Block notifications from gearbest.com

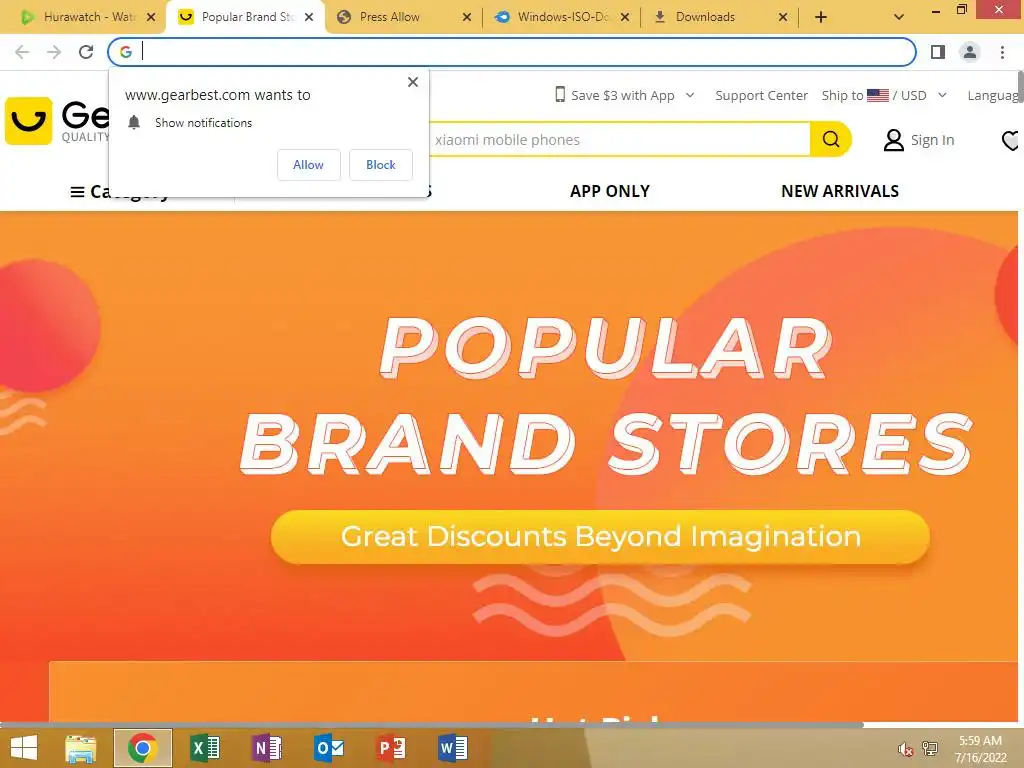[381, 165]
